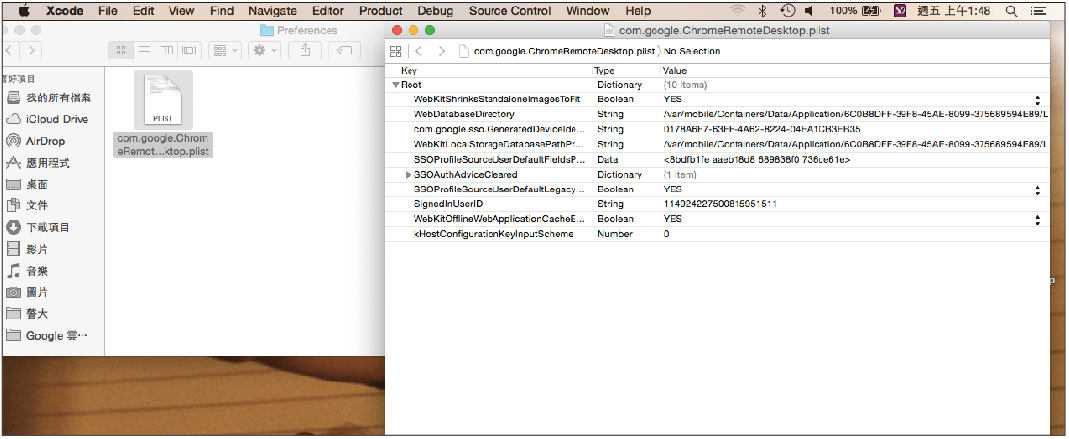The image size is (1069, 439).
Task: Click the Bluetooth status icon
Action: [x=763, y=11]
